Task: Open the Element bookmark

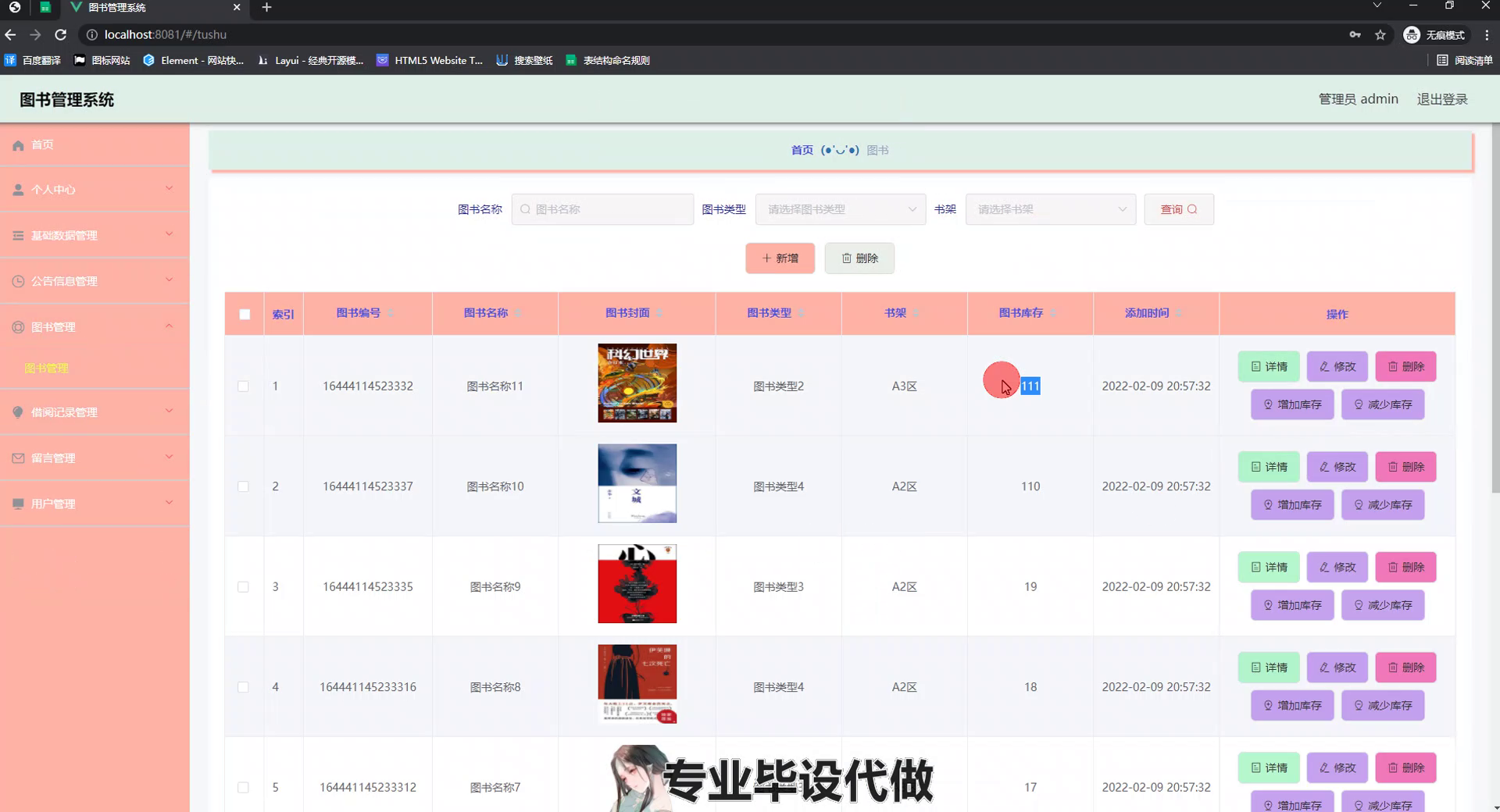Action: point(193,60)
